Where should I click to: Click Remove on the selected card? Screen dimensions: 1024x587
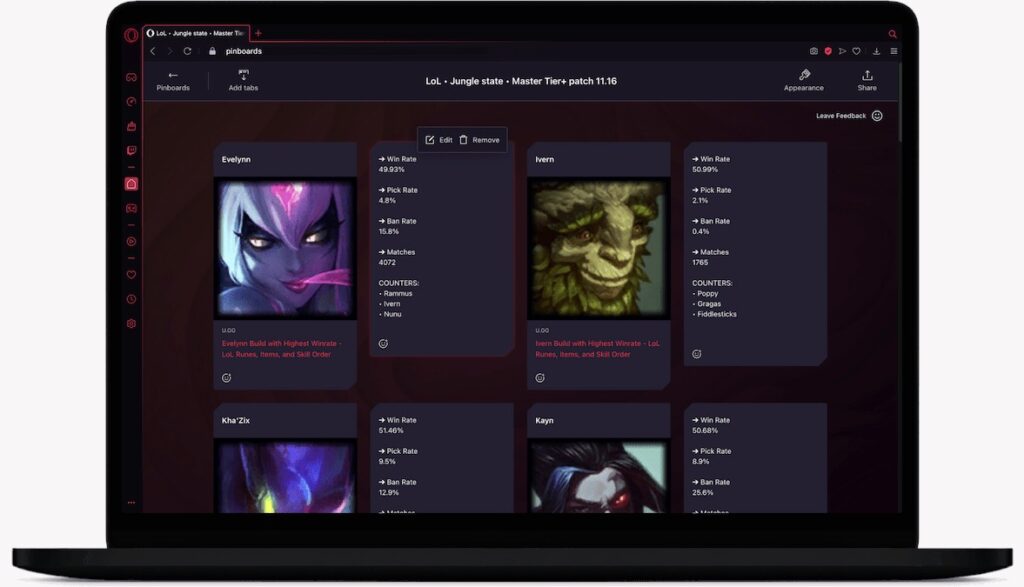coord(479,140)
